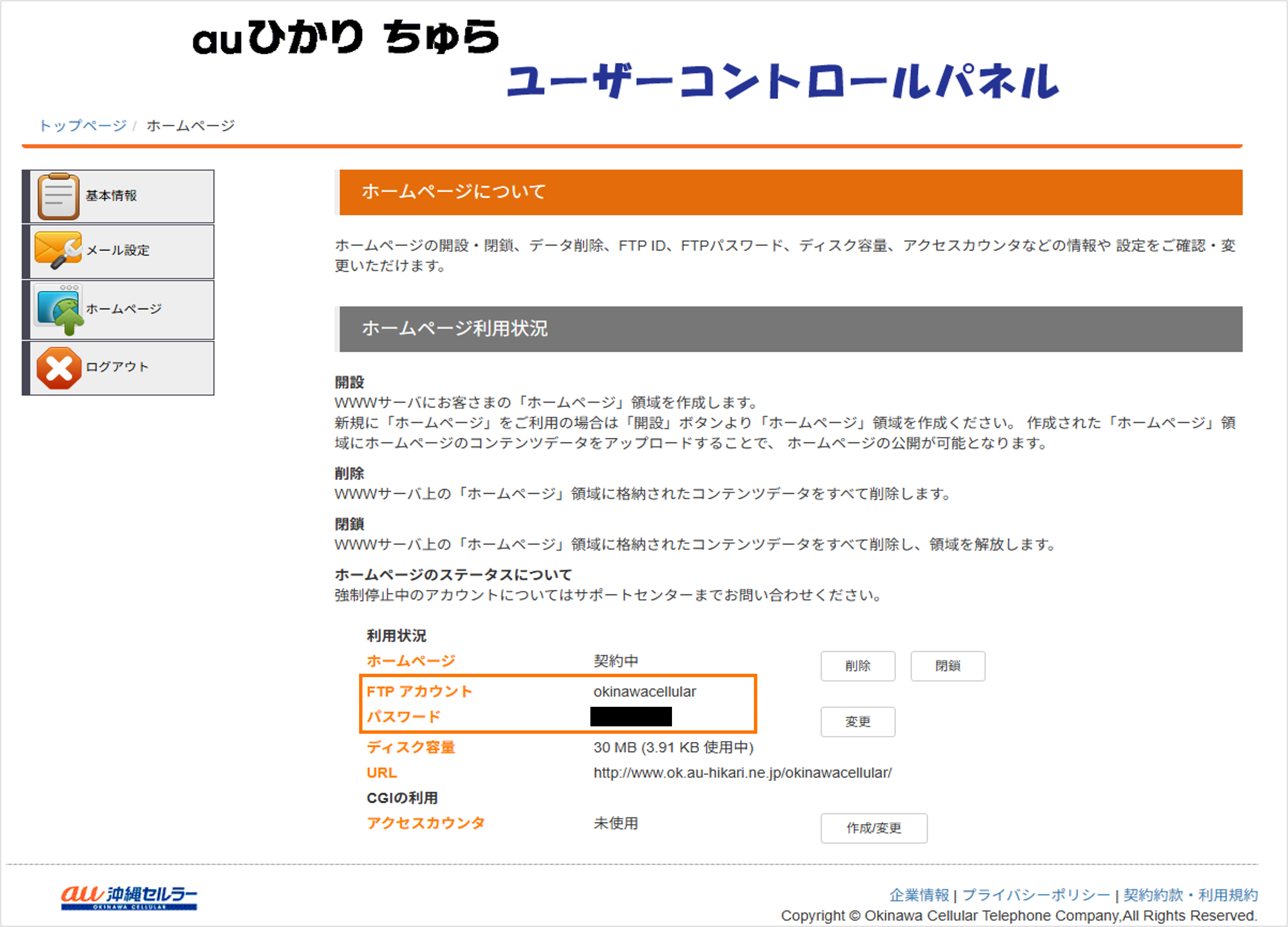Click the 30 MB disk usage value
This screenshot has height=927, width=1288.
click(674, 748)
